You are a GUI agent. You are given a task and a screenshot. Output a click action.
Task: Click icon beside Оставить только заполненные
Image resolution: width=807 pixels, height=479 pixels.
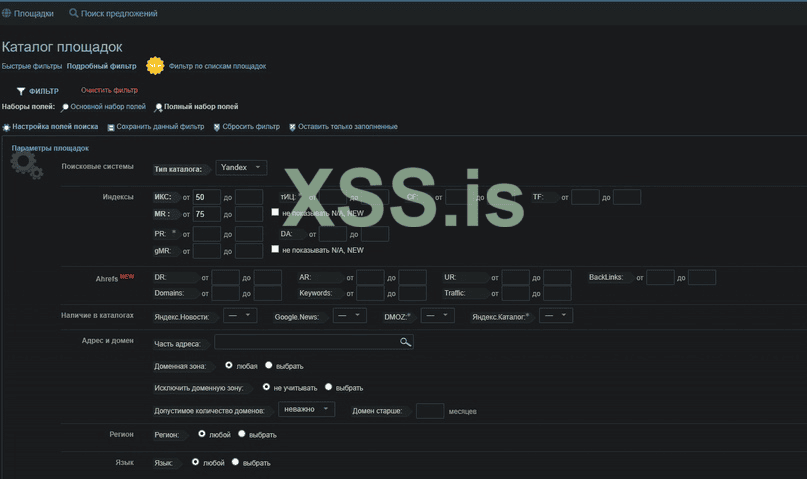click(292, 127)
